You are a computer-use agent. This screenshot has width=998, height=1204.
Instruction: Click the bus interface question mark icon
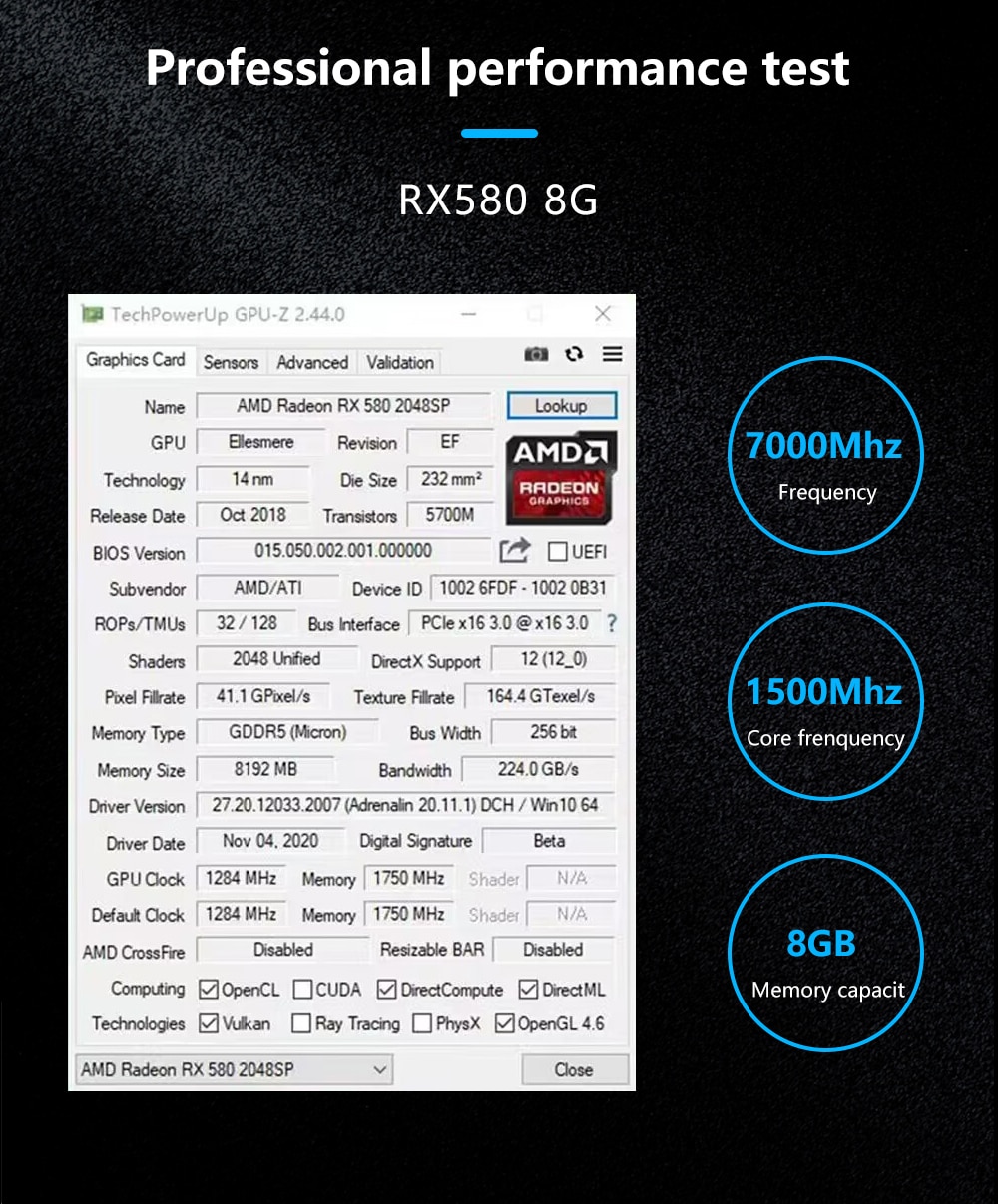tap(612, 623)
